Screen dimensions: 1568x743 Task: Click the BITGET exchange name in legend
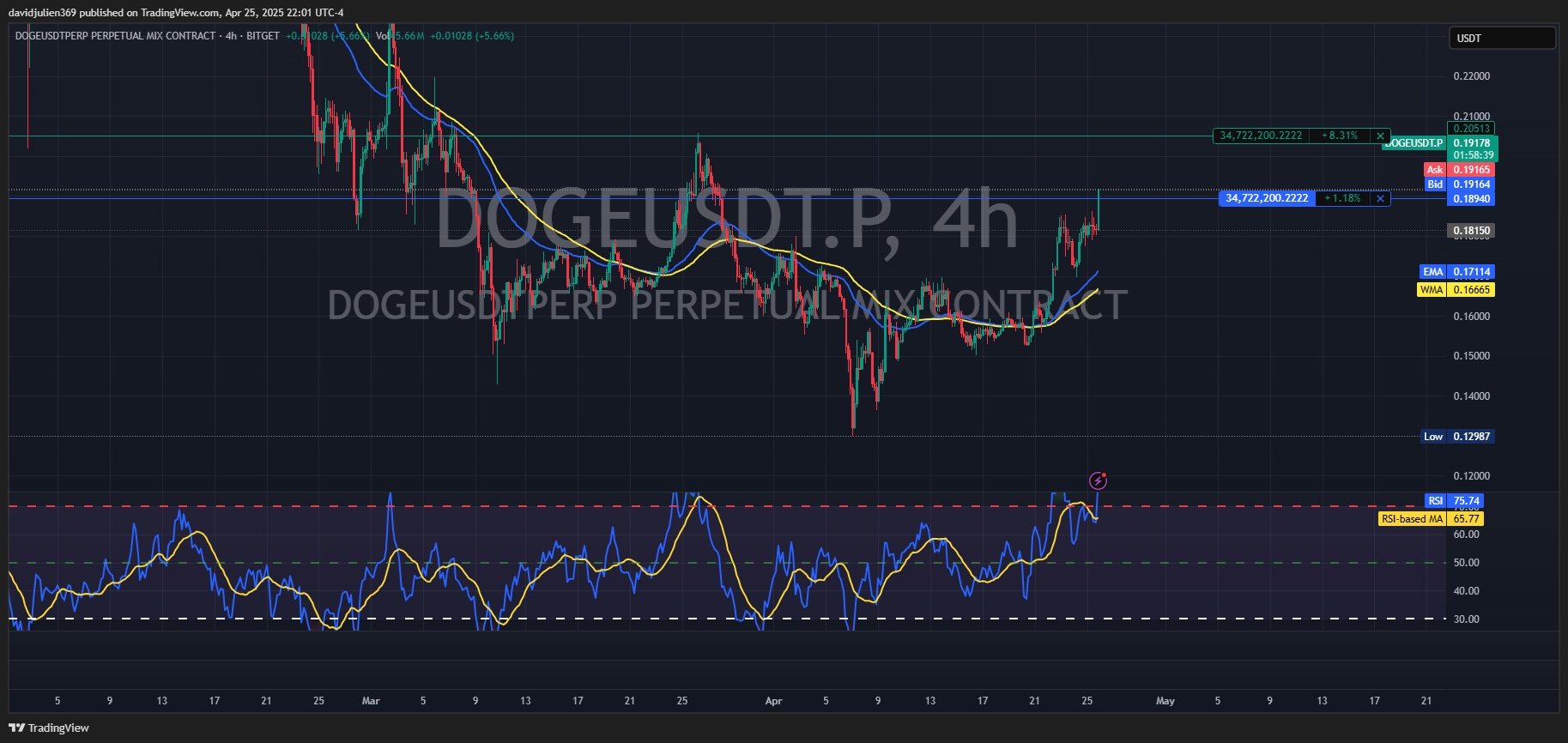[x=263, y=36]
